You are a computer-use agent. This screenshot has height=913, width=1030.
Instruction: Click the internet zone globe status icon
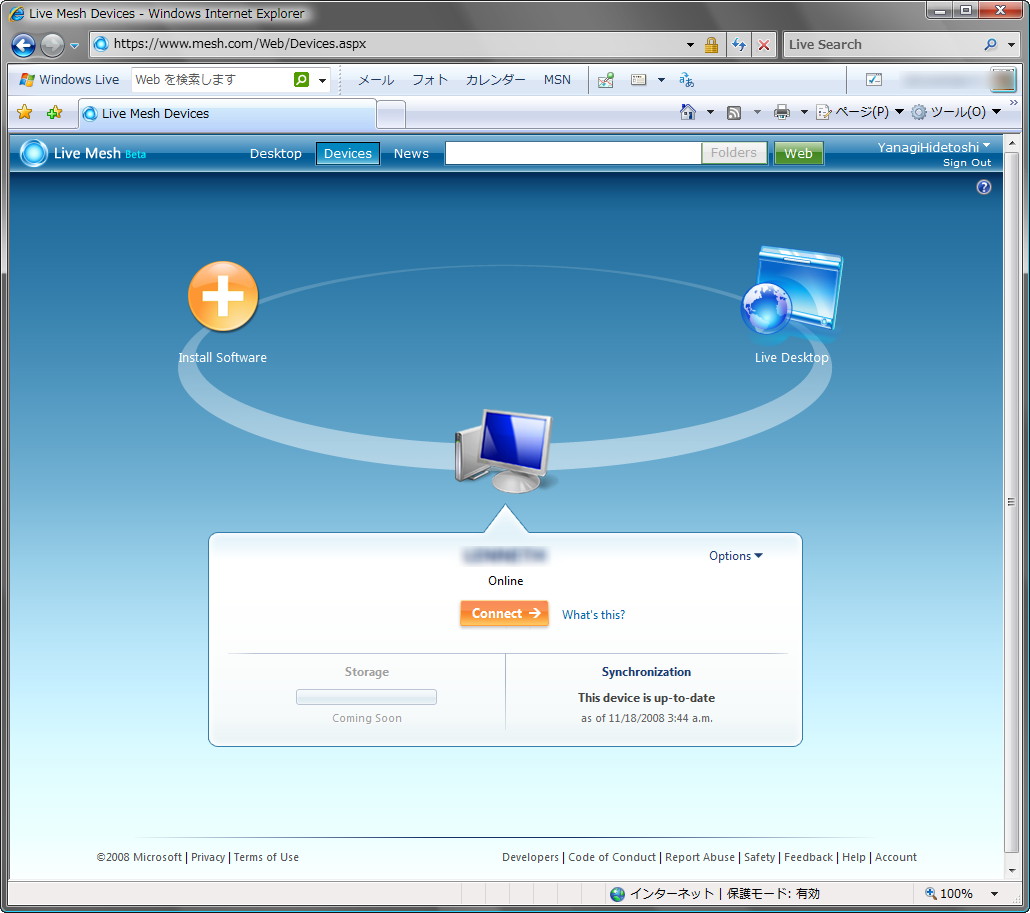(617, 894)
